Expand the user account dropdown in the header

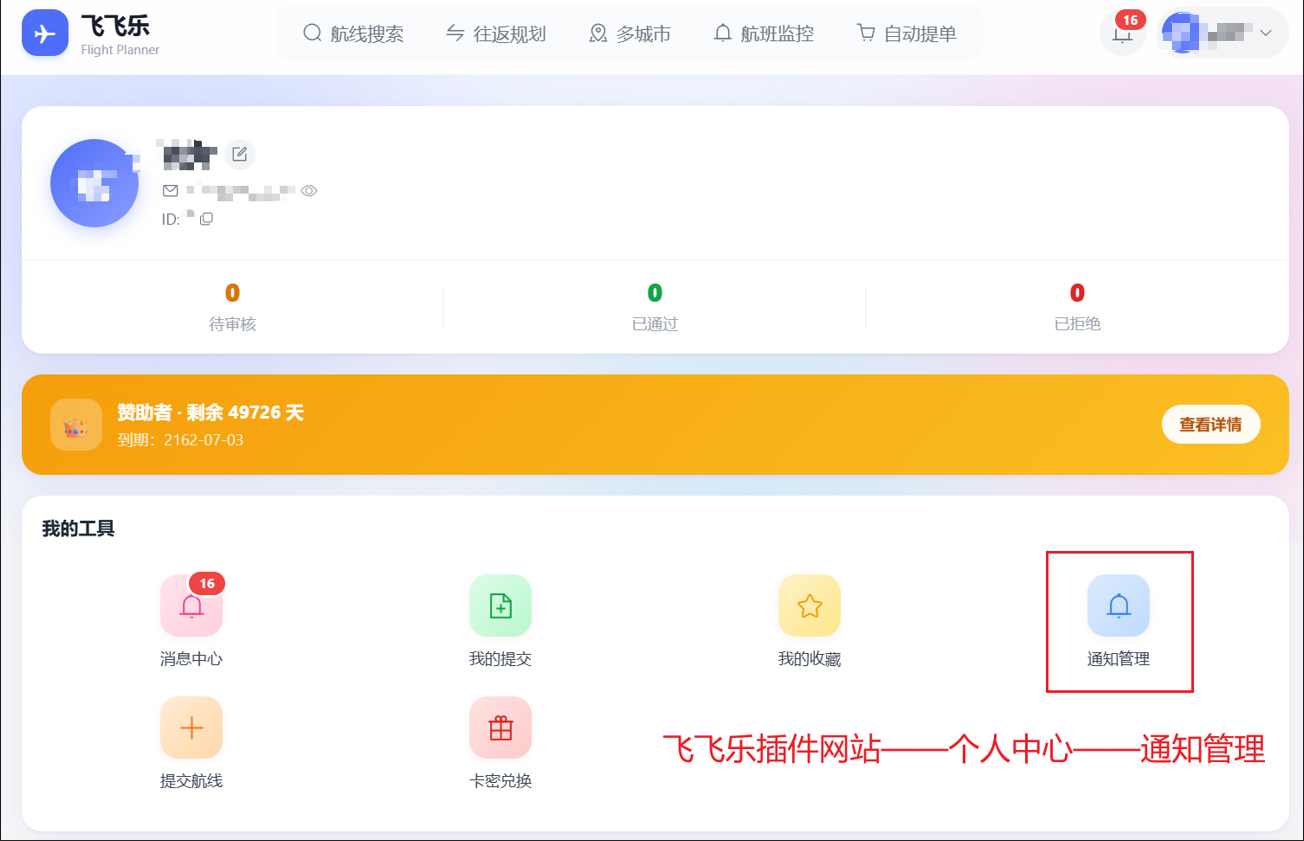(x=1223, y=33)
